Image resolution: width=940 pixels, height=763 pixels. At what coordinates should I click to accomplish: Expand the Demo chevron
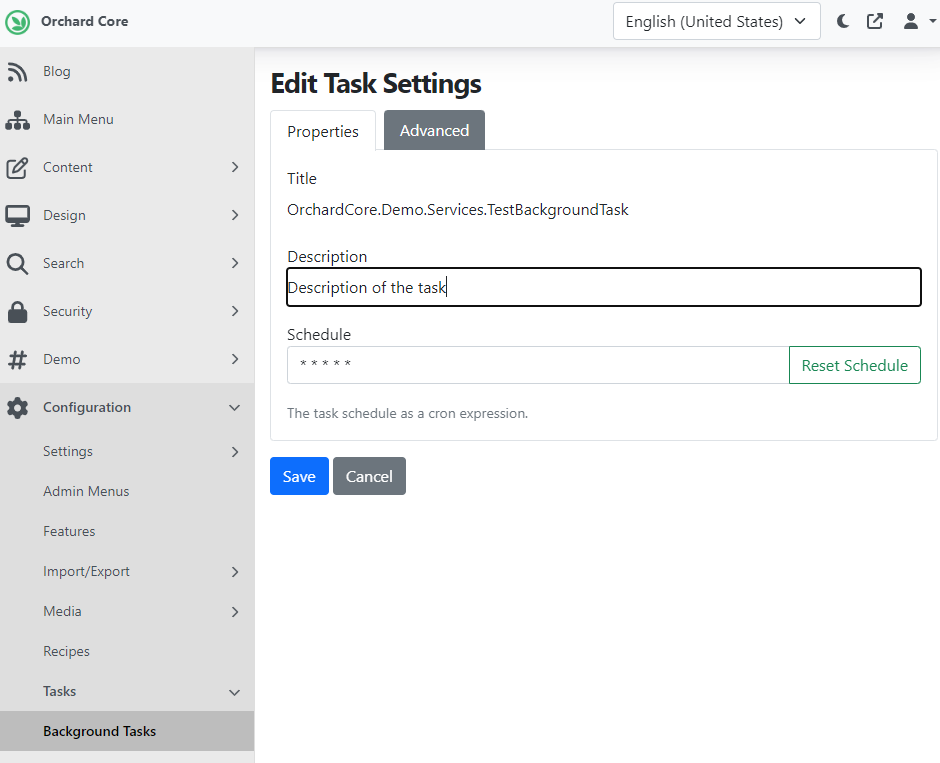[x=235, y=359]
